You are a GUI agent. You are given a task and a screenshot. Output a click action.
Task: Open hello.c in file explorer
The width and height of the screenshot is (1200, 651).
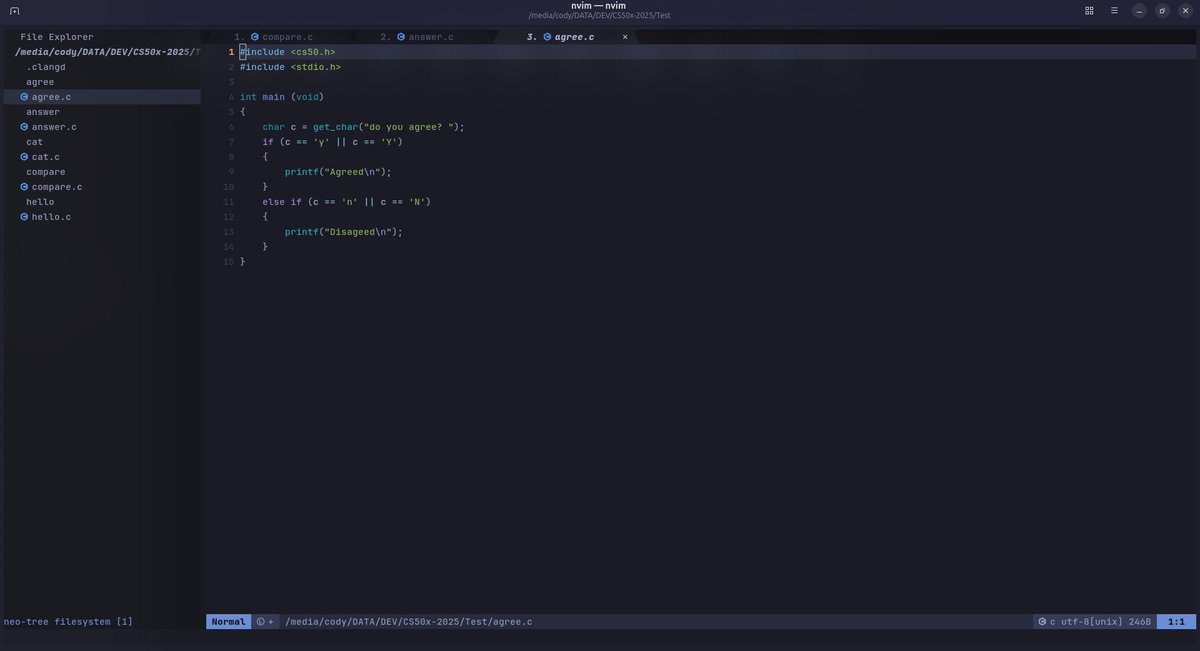coord(51,217)
